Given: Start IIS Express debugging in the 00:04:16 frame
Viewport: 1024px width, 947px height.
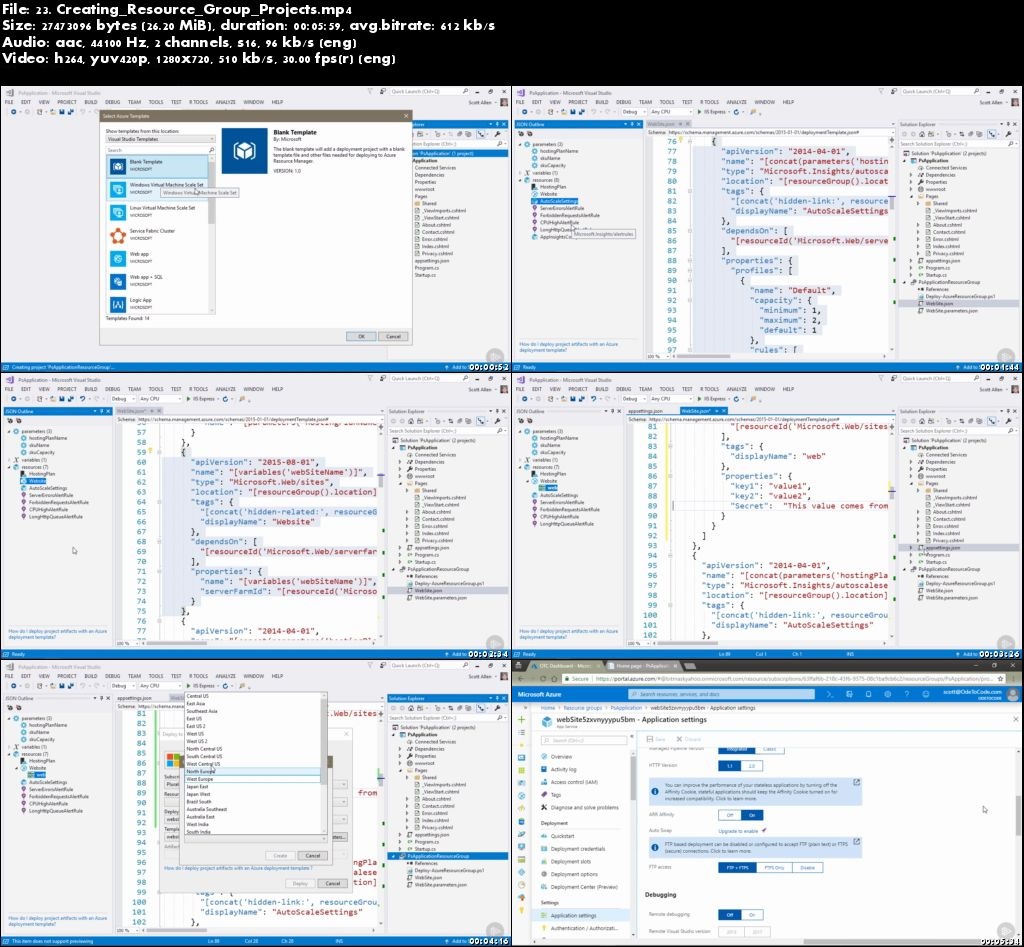Looking at the screenshot, I should [200, 686].
